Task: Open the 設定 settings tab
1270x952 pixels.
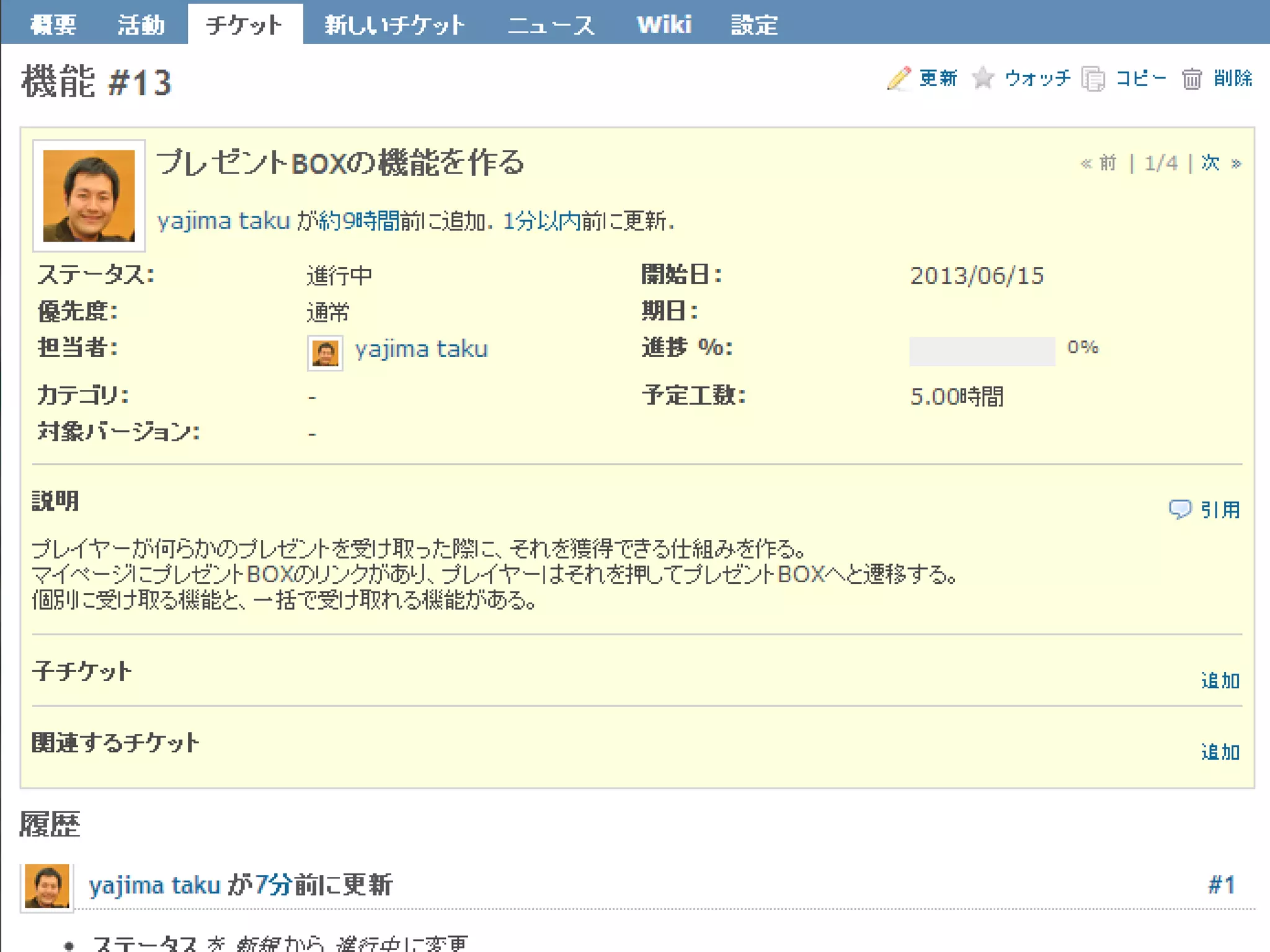Action: (754, 25)
